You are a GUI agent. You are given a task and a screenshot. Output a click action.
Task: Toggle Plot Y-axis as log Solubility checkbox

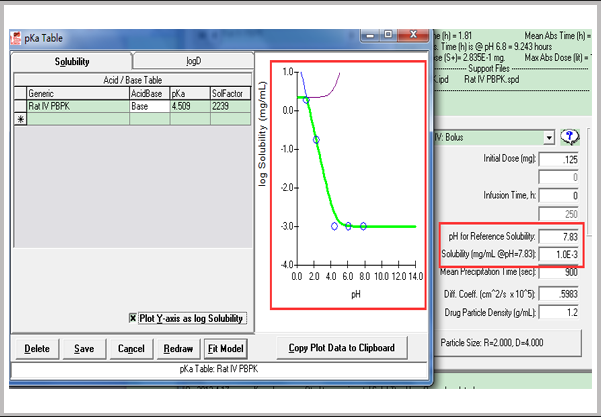tap(135, 318)
